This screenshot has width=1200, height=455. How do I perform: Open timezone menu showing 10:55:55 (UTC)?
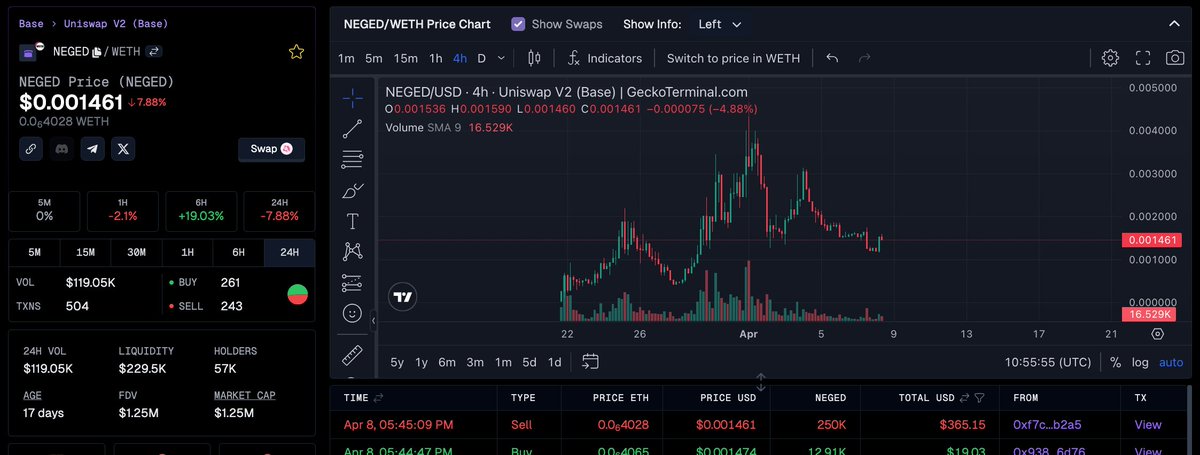click(x=1049, y=362)
